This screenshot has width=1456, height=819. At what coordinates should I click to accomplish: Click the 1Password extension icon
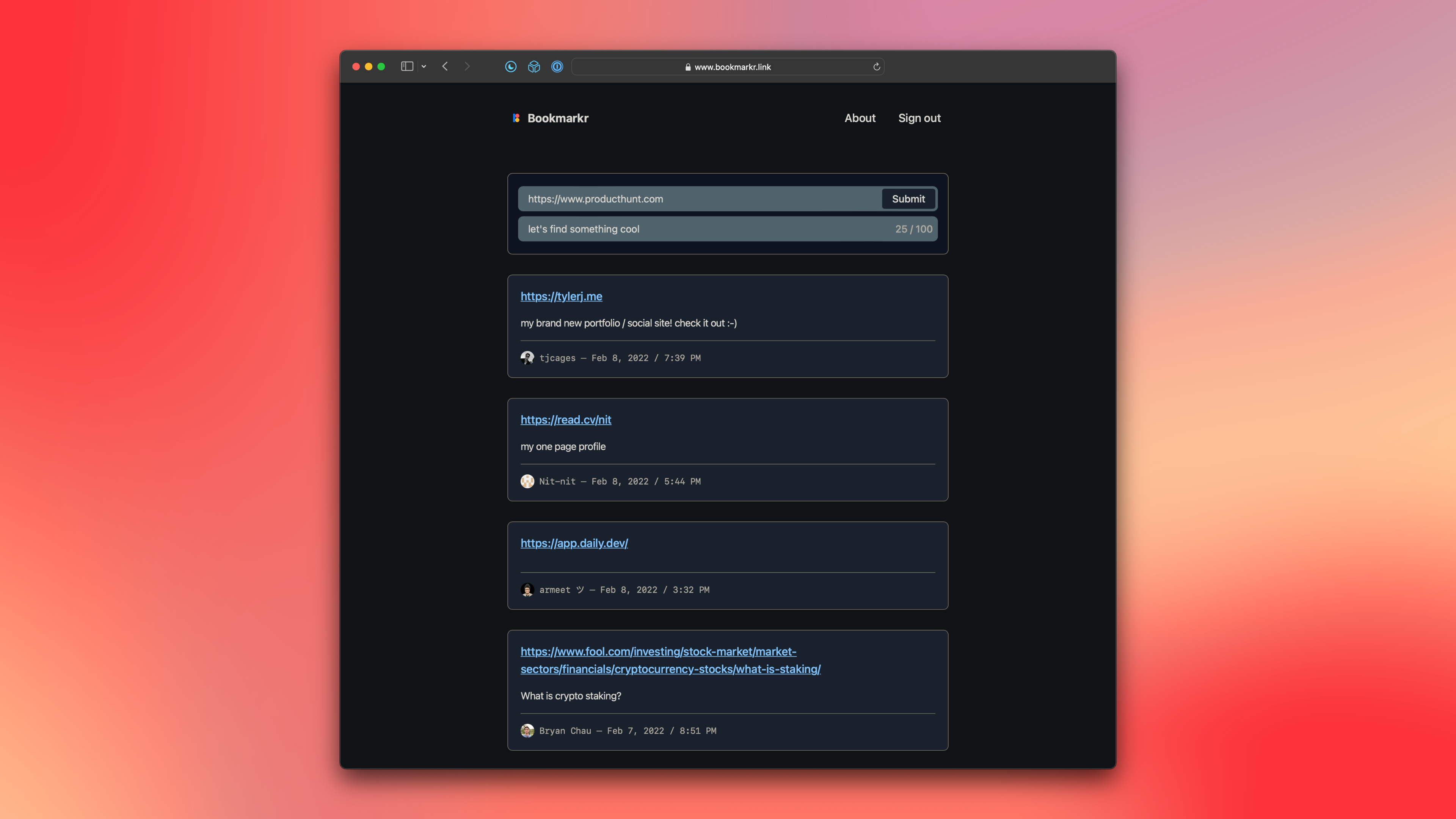pyautogui.click(x=557, y=66)
